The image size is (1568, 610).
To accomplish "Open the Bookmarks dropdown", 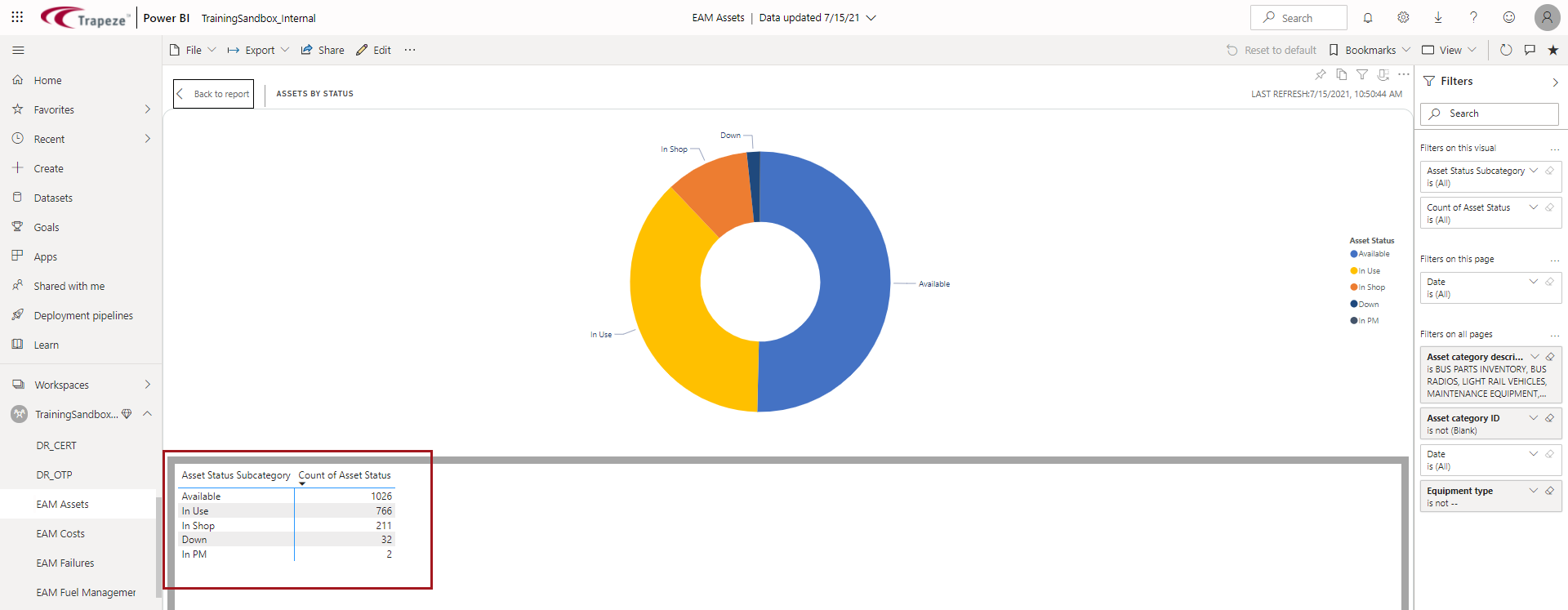I will pos(1370,50).
